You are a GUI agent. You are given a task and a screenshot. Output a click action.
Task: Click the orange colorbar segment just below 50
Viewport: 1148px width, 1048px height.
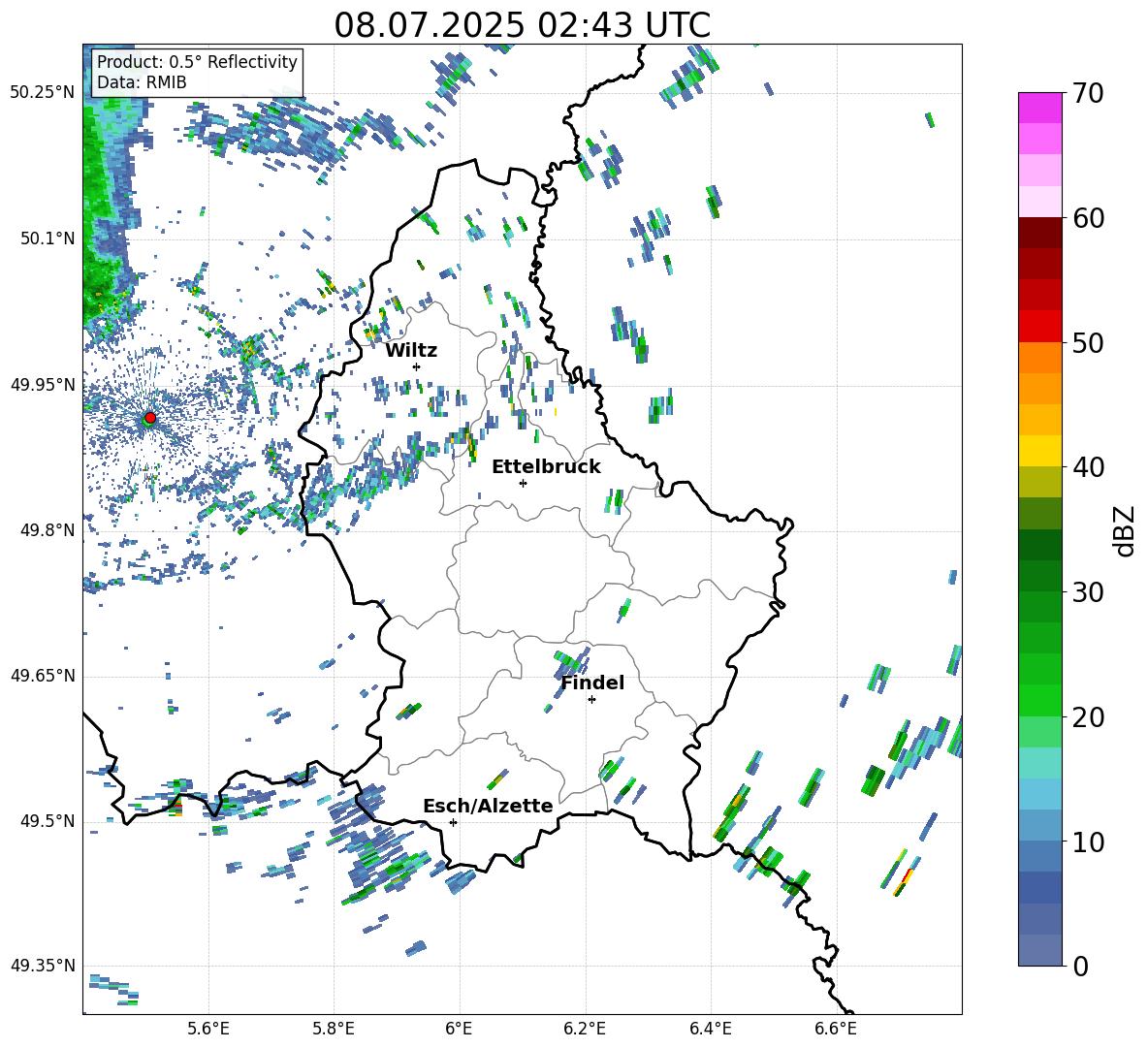(x=1039, y=358)
